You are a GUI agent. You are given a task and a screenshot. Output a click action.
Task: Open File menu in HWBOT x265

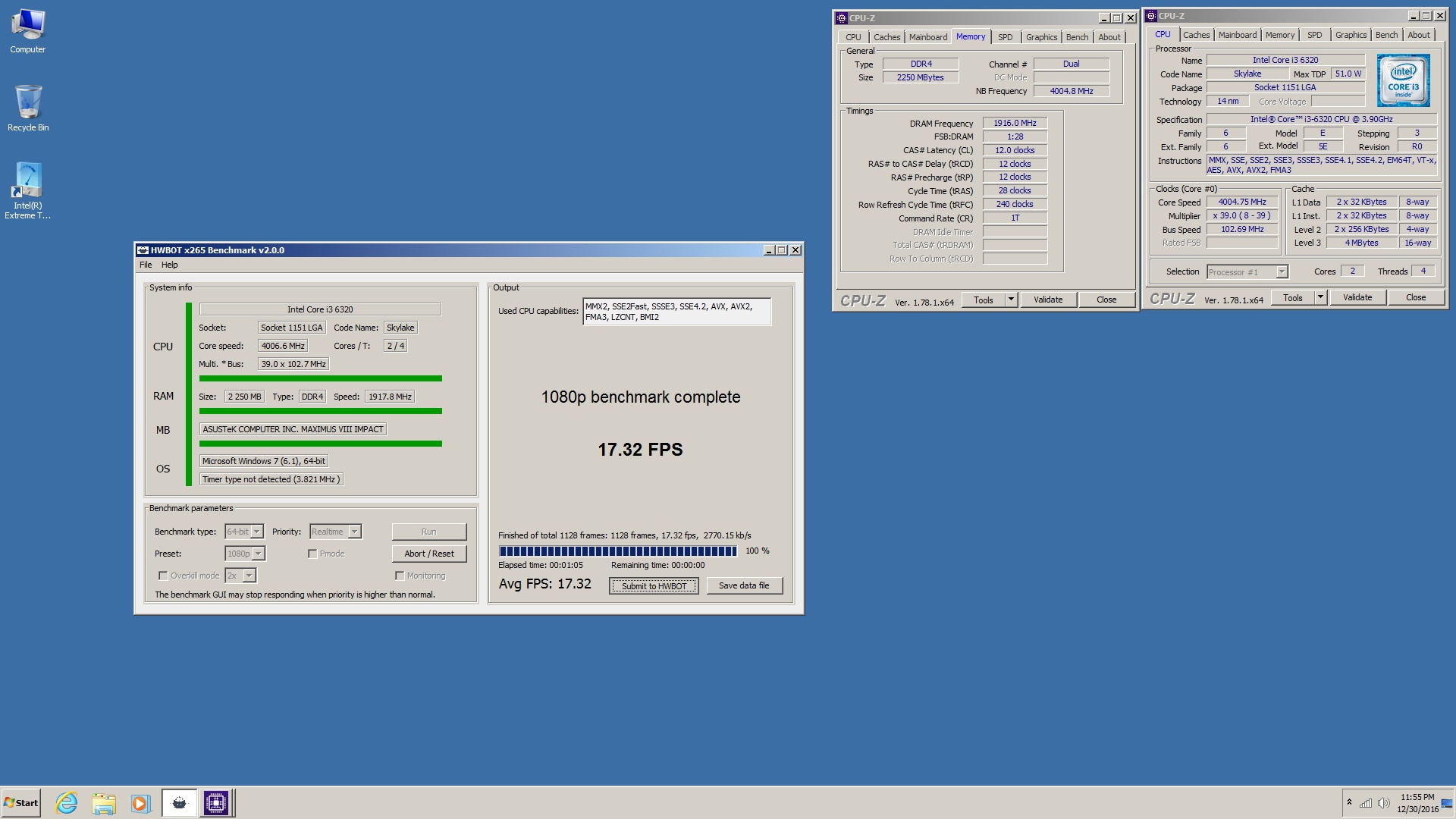(x=146, y=265)
